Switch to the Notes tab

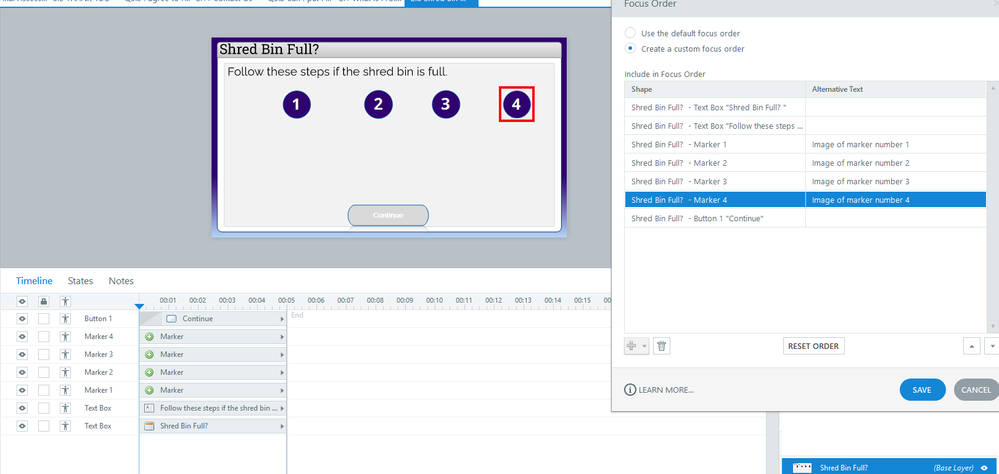(x=121, y=281)
